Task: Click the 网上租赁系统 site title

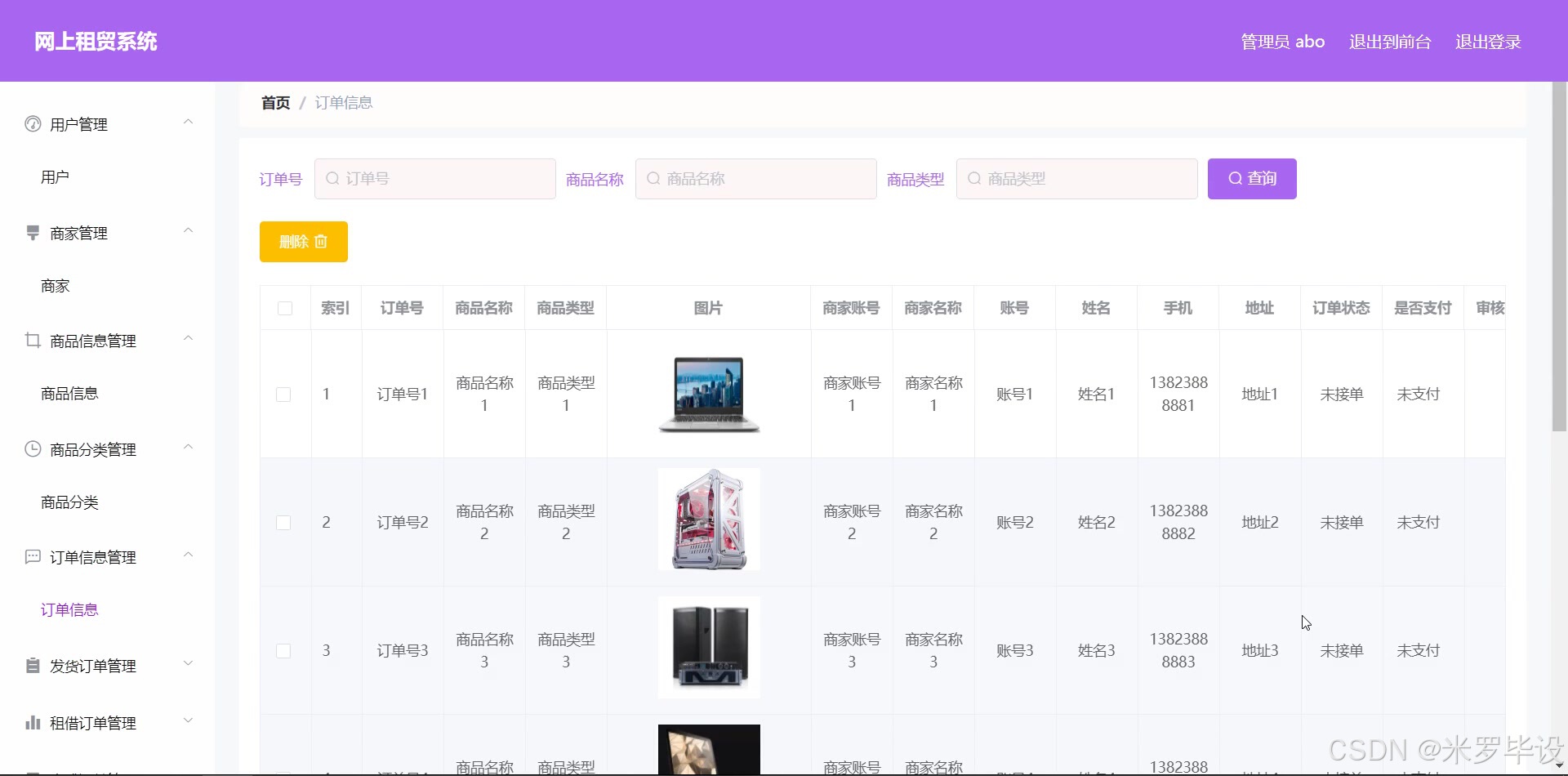Action: 96,42
